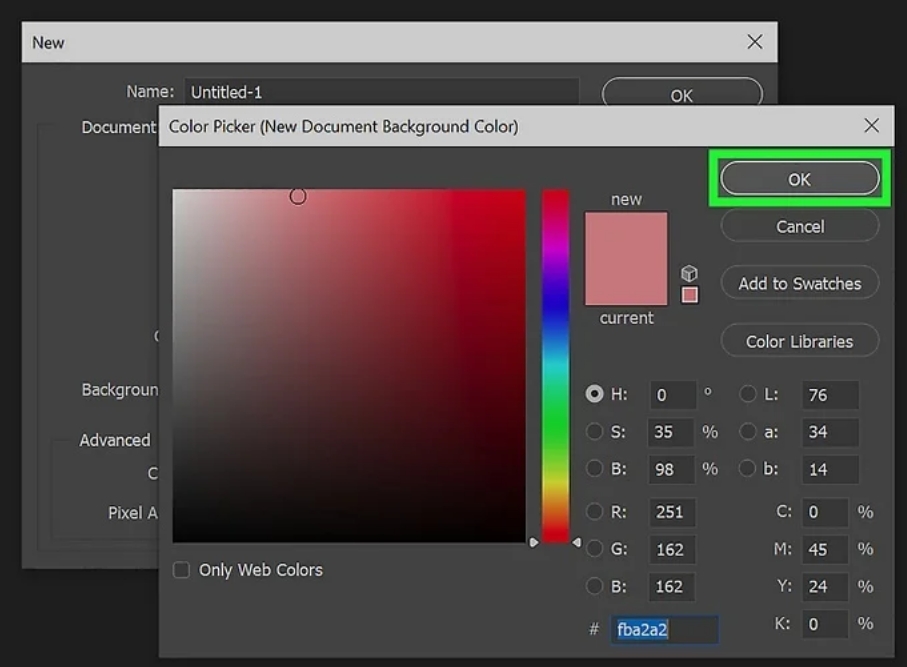Screen dimensions: 907x667
Task: Open the Color Libraries panel
Action: point(799,341)
